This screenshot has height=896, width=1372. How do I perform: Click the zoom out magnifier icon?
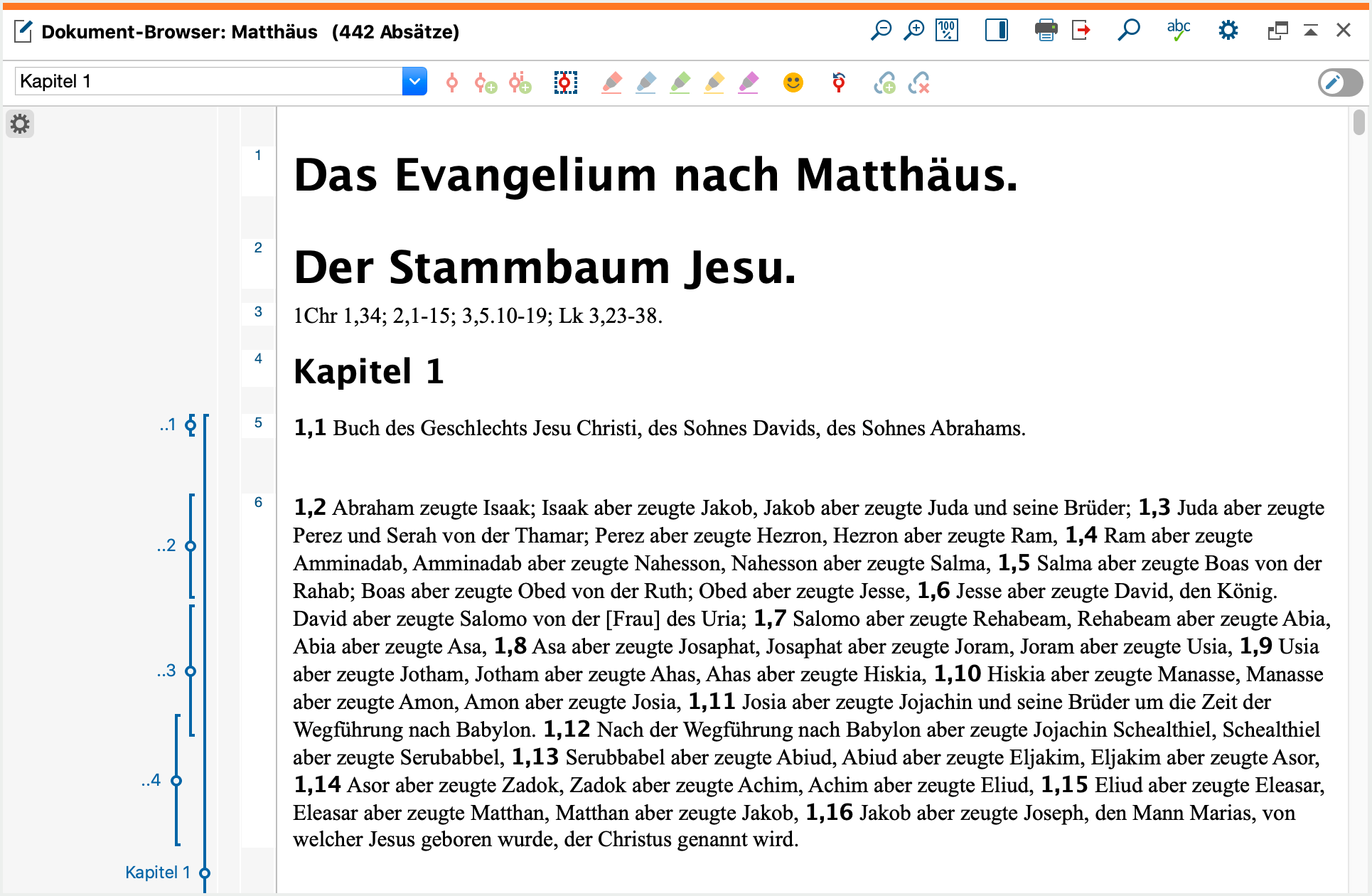pos(881,31)
